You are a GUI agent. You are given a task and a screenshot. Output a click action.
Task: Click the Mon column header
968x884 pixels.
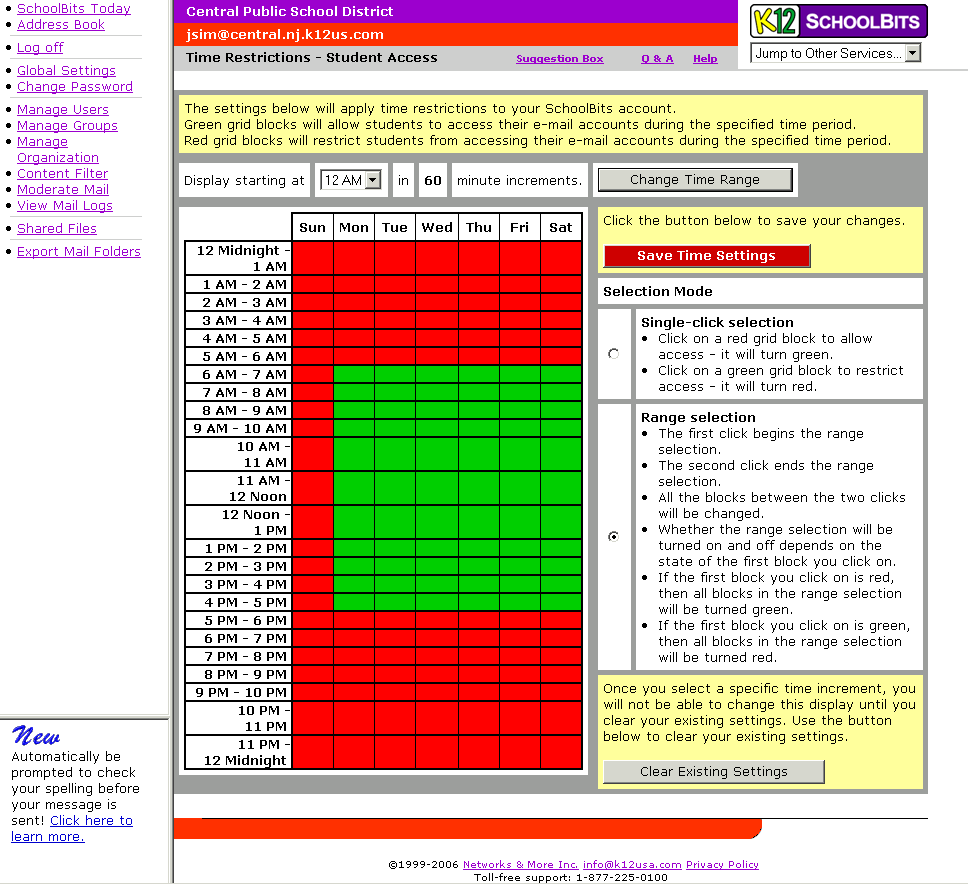[354, 227]
